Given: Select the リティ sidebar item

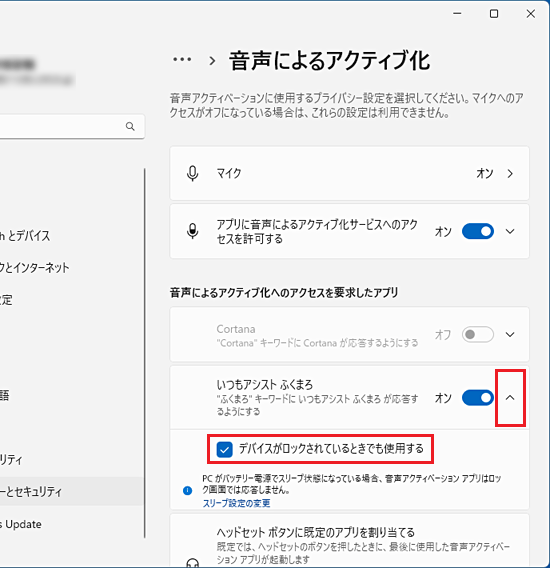Looking at the screenshot, I should click(x=11, y=460).
